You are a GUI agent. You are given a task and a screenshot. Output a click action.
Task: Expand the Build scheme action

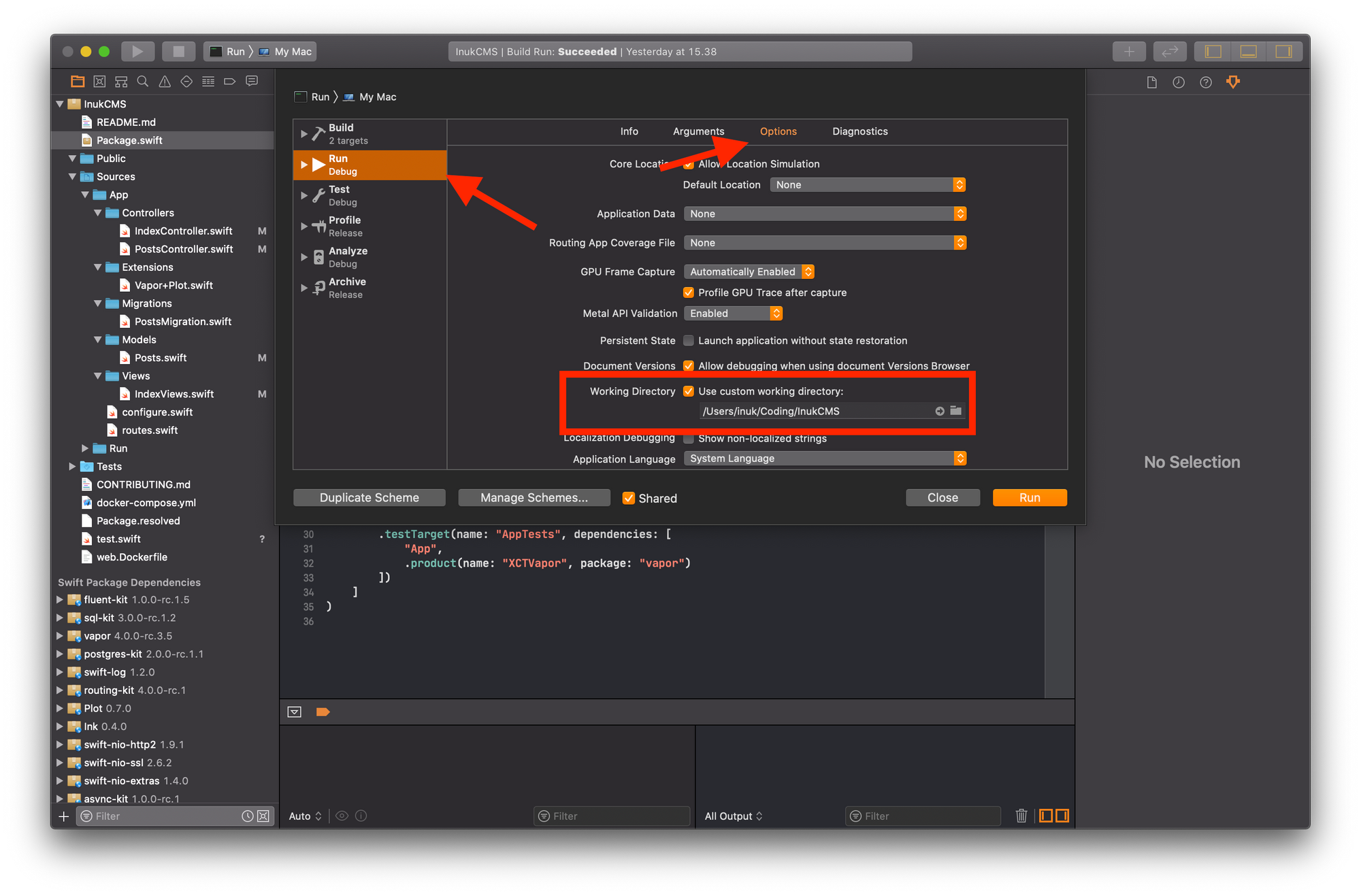click(304, 134)
